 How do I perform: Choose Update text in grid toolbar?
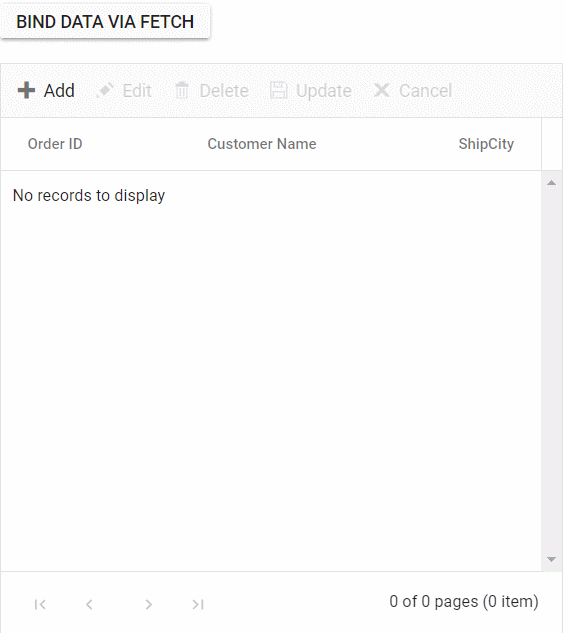point(324,91)
